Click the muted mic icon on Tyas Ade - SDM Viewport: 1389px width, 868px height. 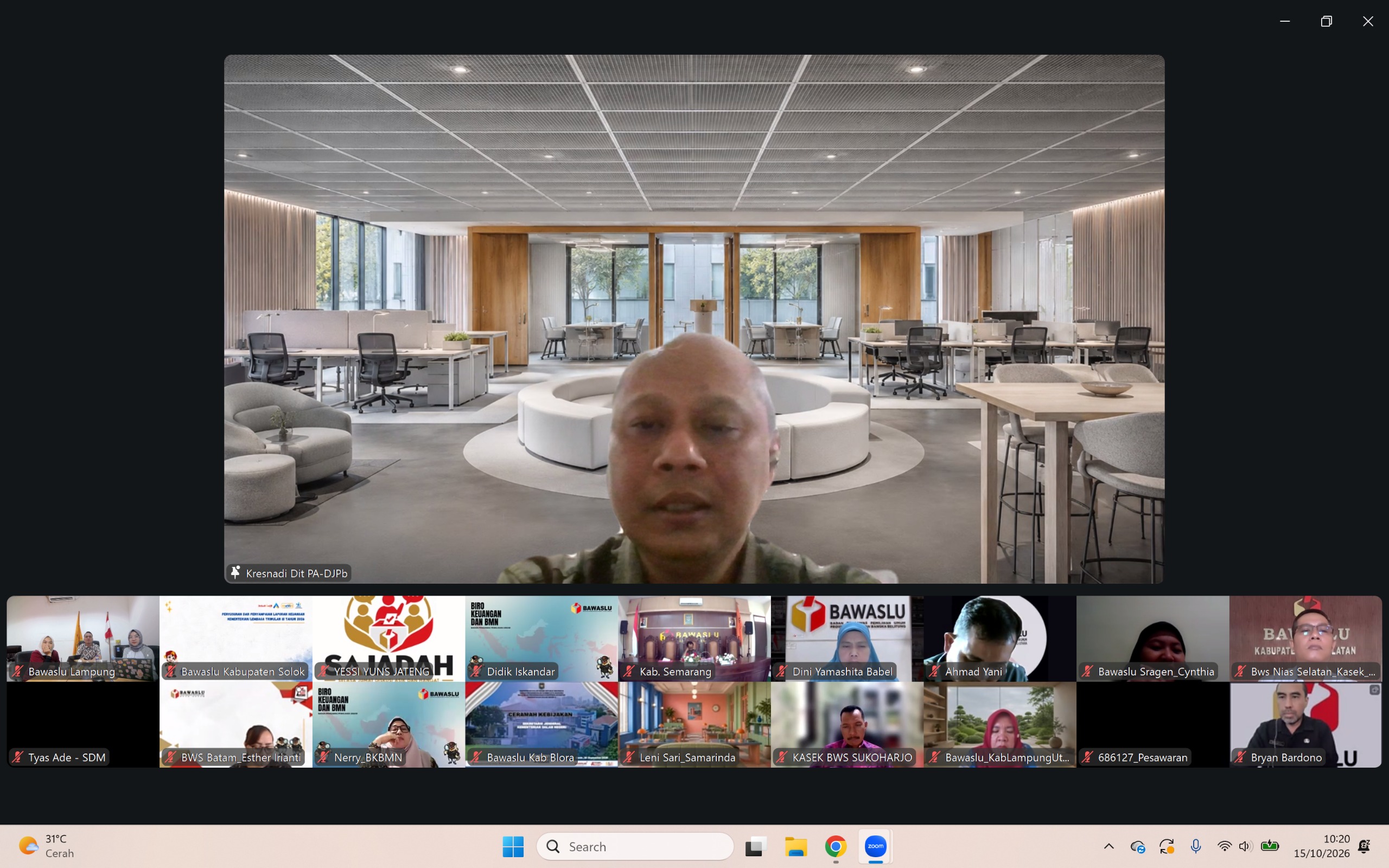coord(18,757)
